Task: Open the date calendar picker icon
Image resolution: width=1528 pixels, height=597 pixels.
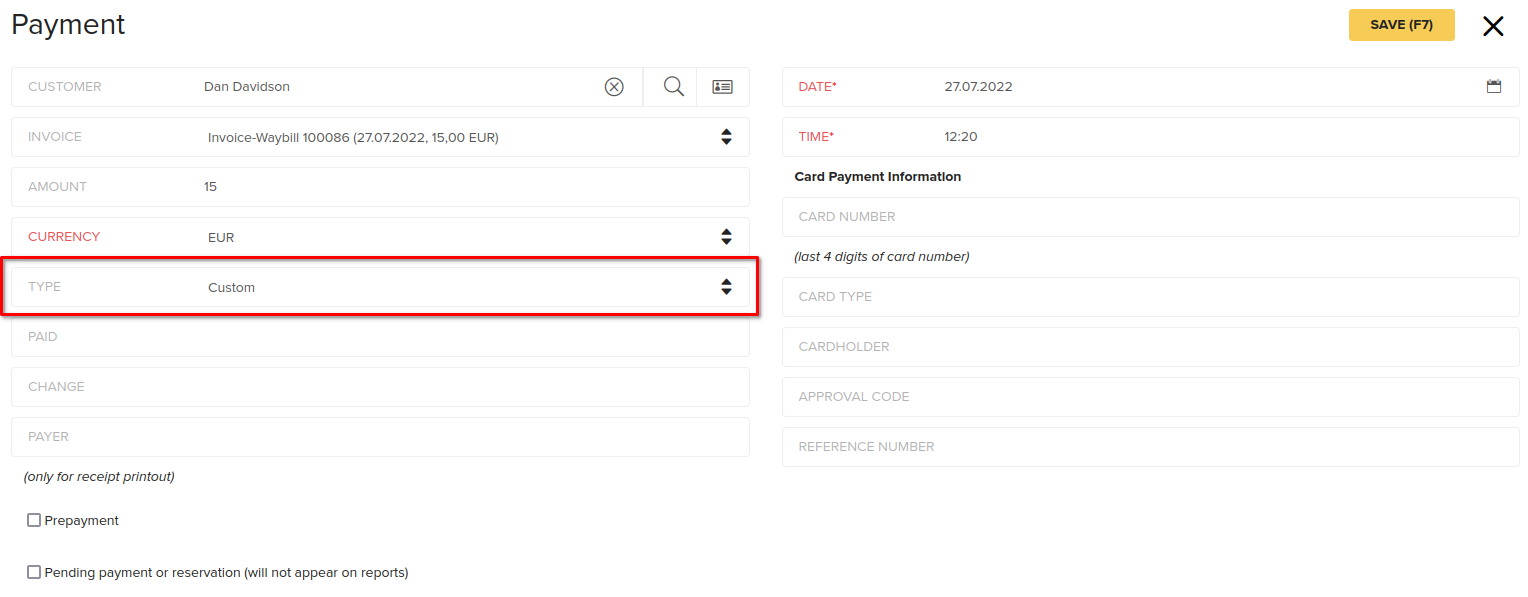Action: tap(1494, 87)
